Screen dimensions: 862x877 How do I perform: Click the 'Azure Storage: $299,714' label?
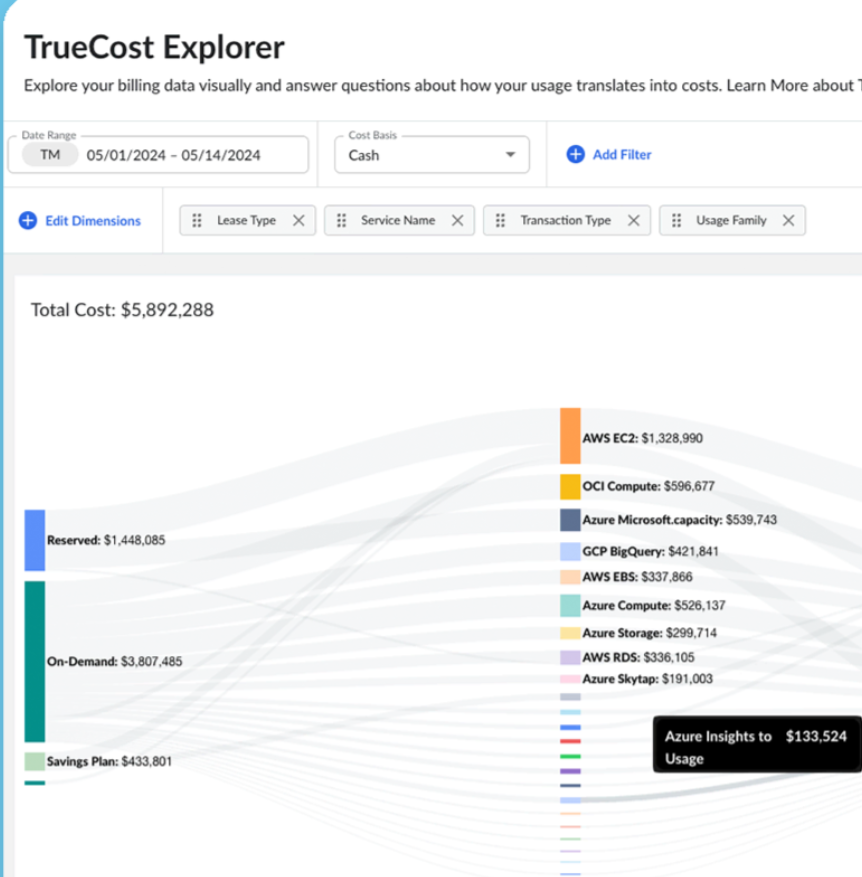pos(649,633)
